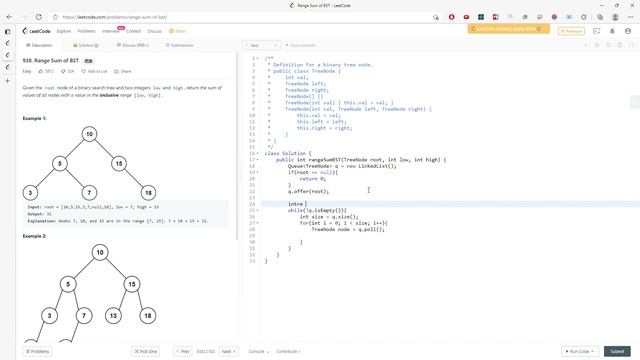The height and width of the screenshot is (360, 640).
Task: Click the description panel scrollbar
Action: click(237, 145)
